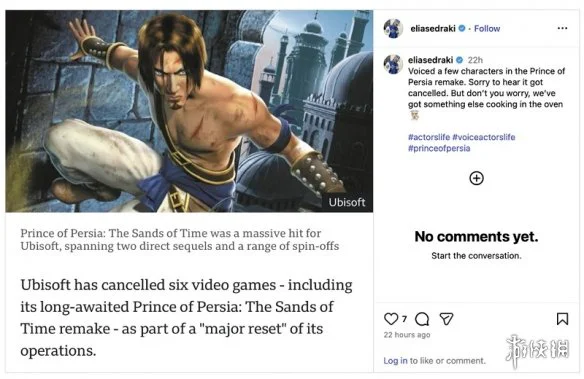Open #voiceactorslife hashtag
The image size is (584, 379).
coord(483,137)
